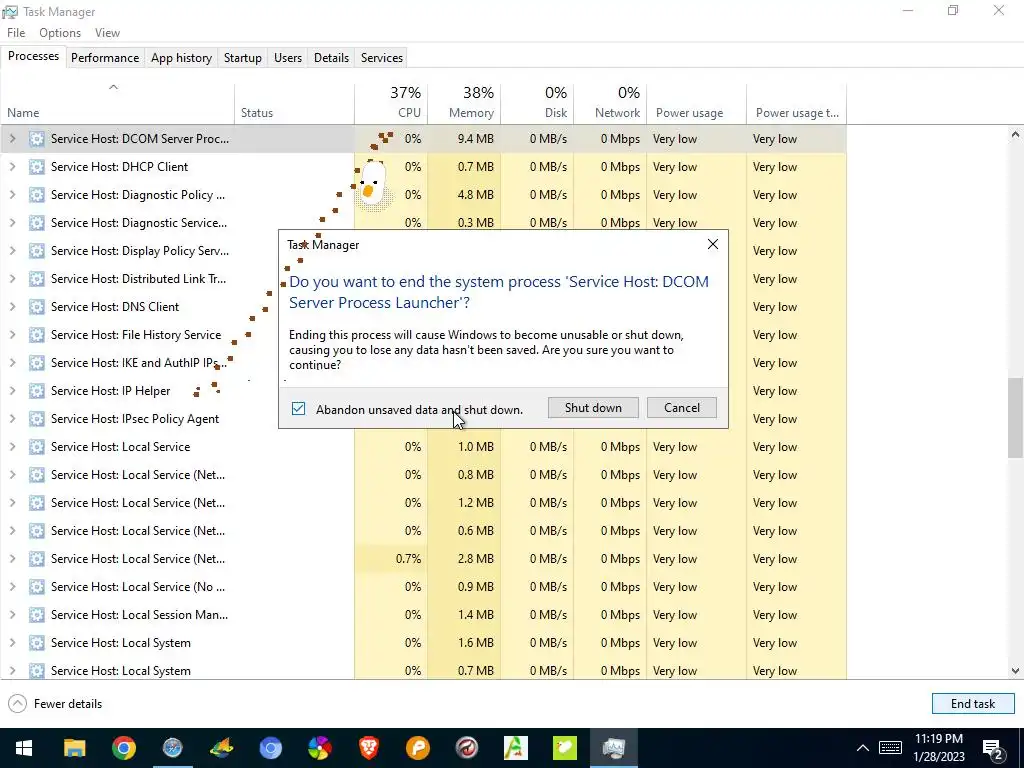The image size is (1024, 768).
Task: Collapse view using Fewer details arrow
Action: coord(18,703)
